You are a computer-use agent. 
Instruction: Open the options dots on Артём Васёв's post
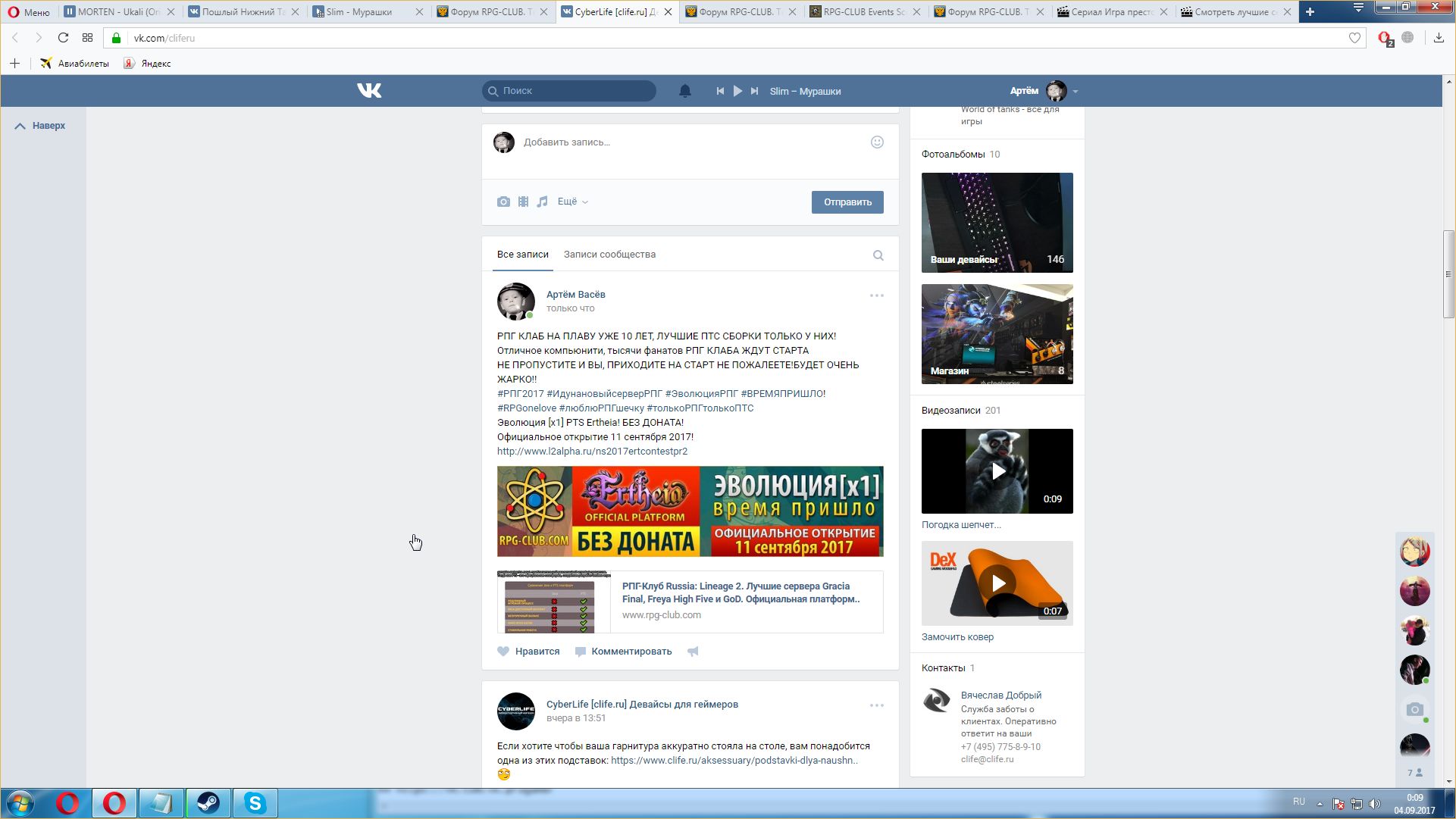877,295
